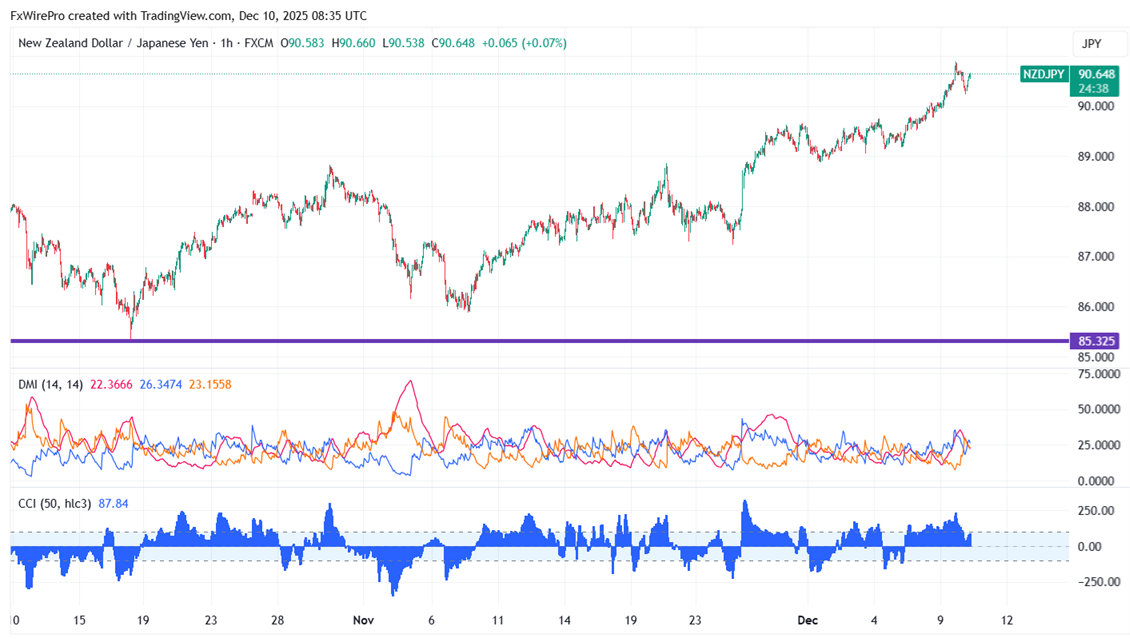Click the change value +0.065 (+0.07%)
The height and width of the screenshot is (639, 1130).
[524, 43]
